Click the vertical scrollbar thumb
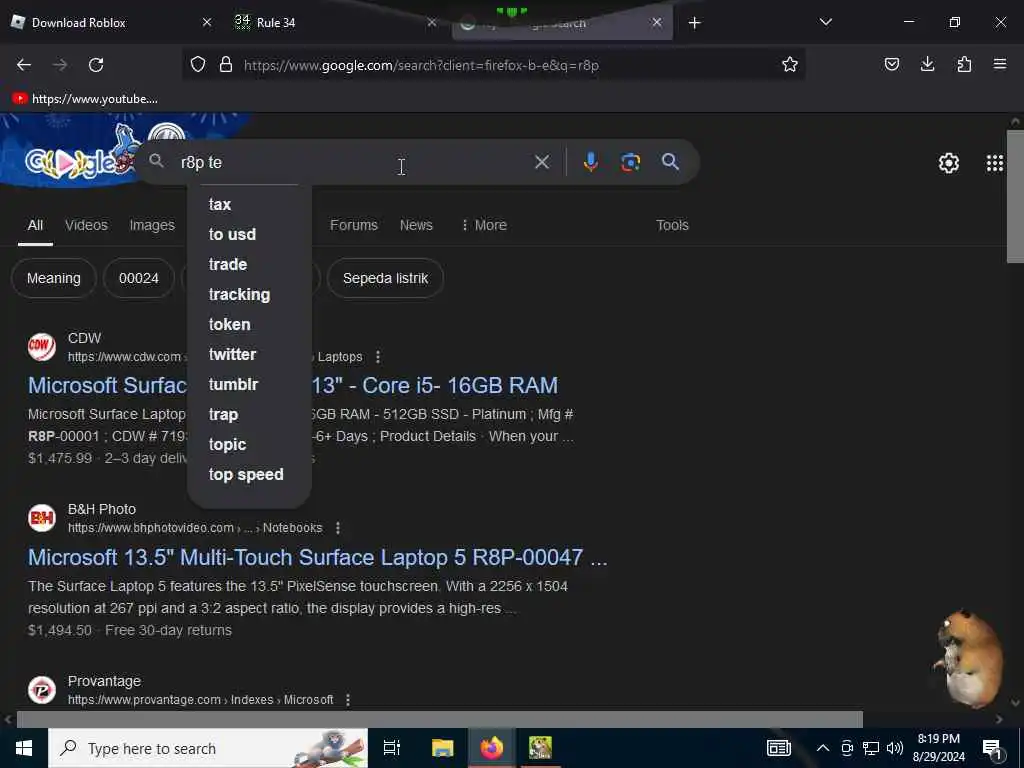Screen dimensions: 1024x768 (1015, 196)
